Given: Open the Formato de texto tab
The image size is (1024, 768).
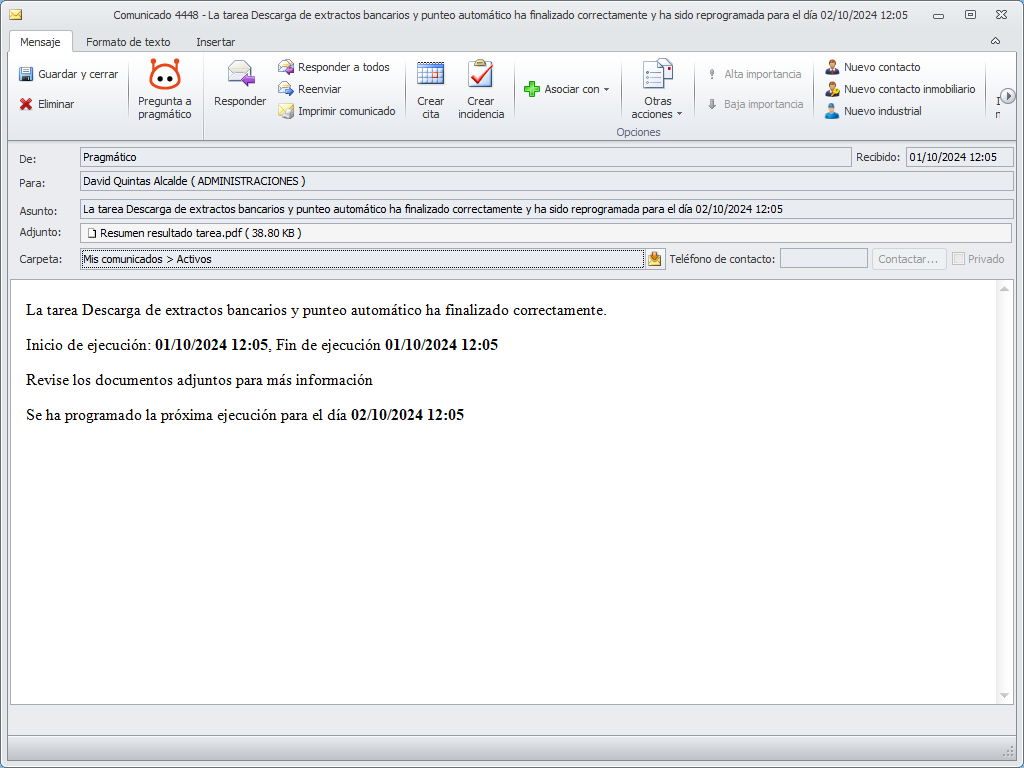Looking at the screenshot, I should coord(128,42).
